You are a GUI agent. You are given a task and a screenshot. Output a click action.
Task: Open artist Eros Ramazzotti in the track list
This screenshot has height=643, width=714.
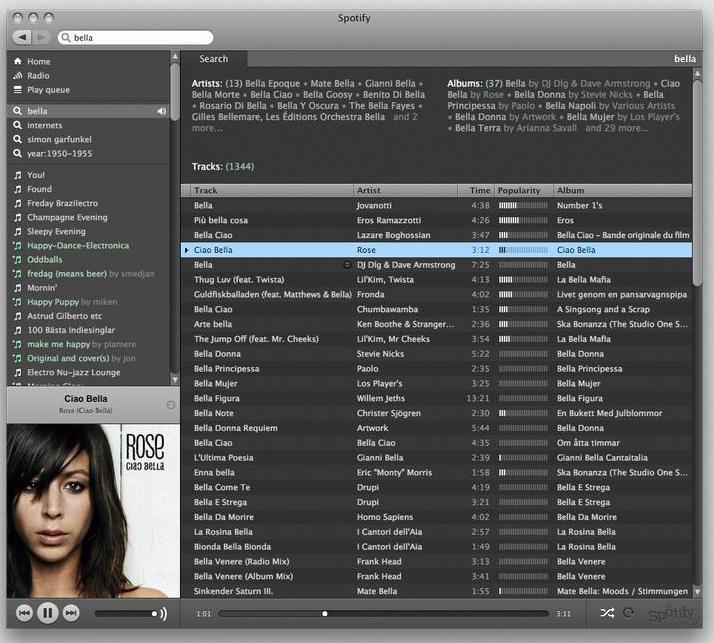tap(389, 220)
